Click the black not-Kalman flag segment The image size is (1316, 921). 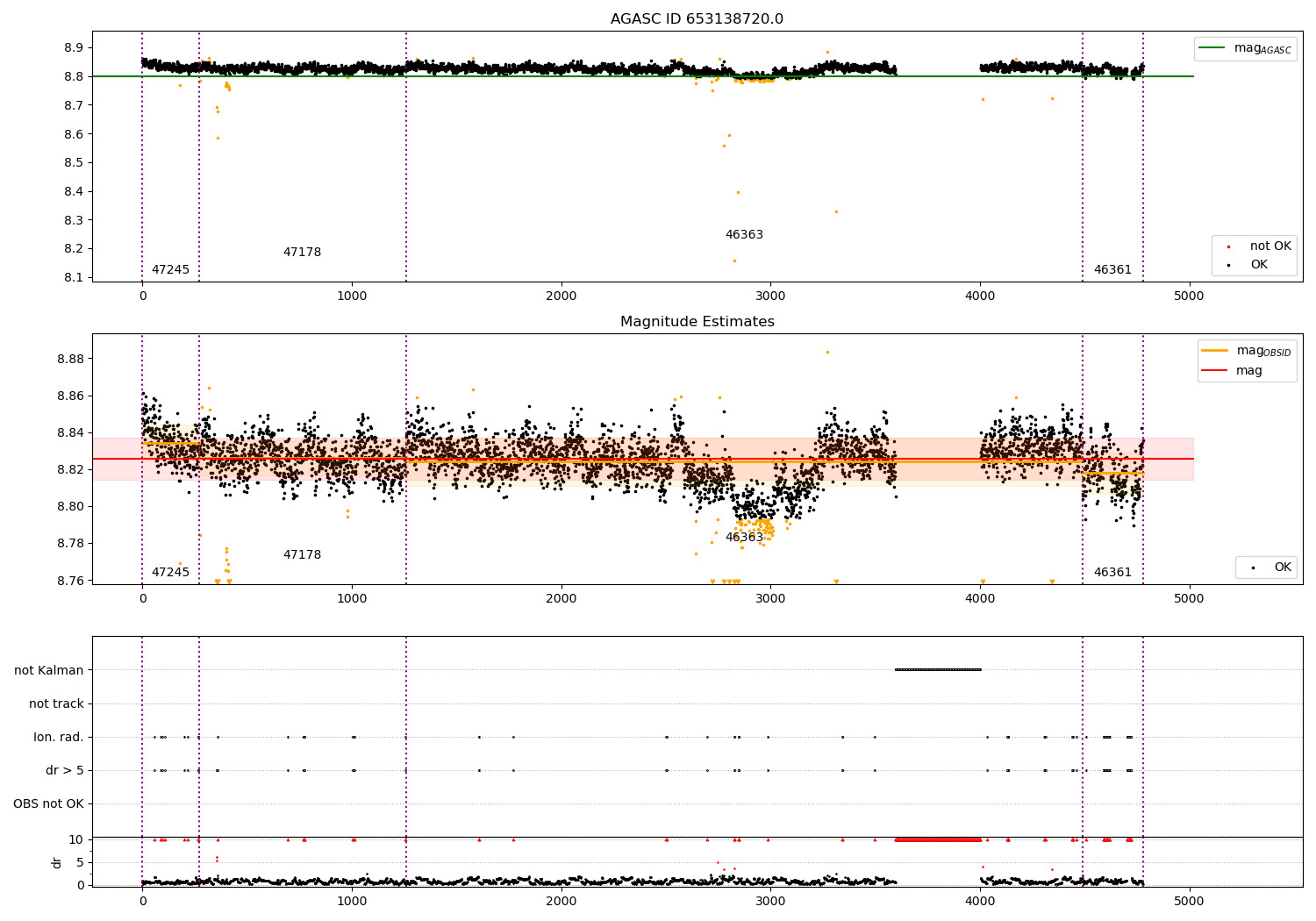pos(938,670)
